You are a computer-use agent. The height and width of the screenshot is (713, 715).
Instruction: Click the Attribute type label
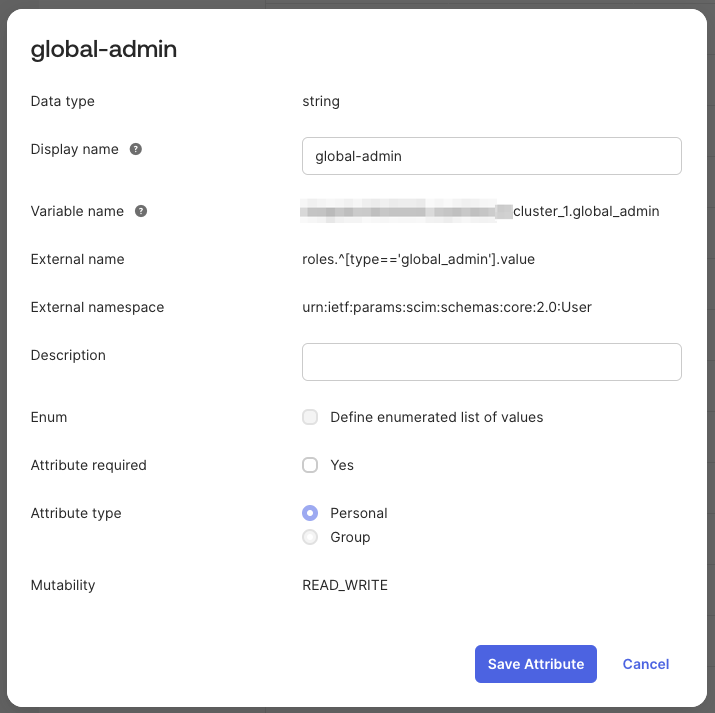tap(76, 513)
